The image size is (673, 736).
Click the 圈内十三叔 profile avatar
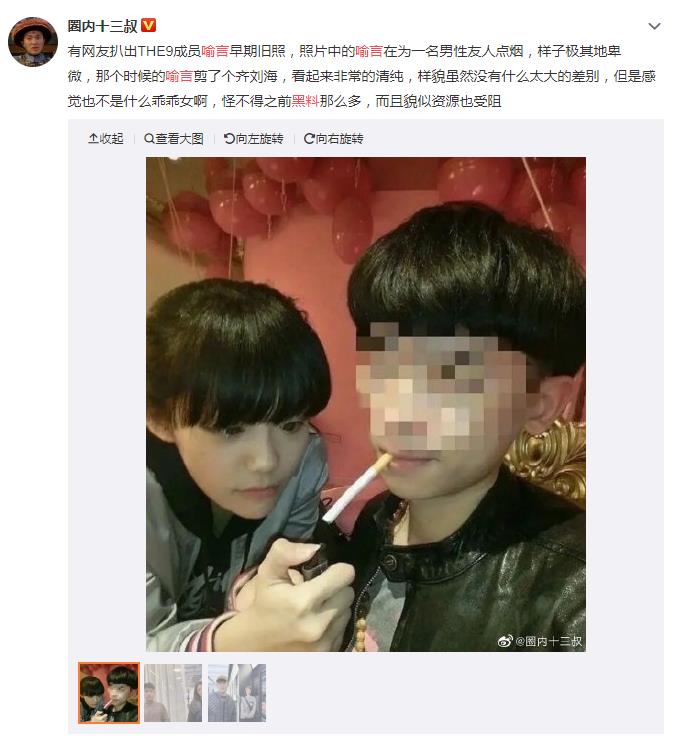[x=33, y=42]
